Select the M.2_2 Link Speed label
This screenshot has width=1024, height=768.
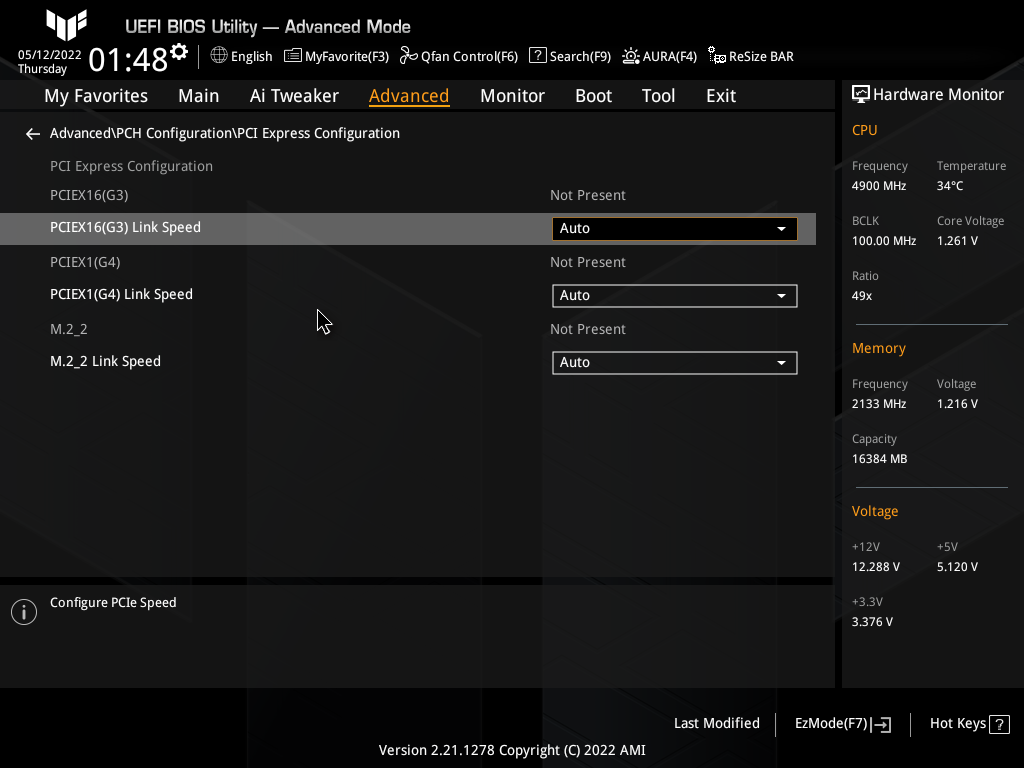coord(105,362)
